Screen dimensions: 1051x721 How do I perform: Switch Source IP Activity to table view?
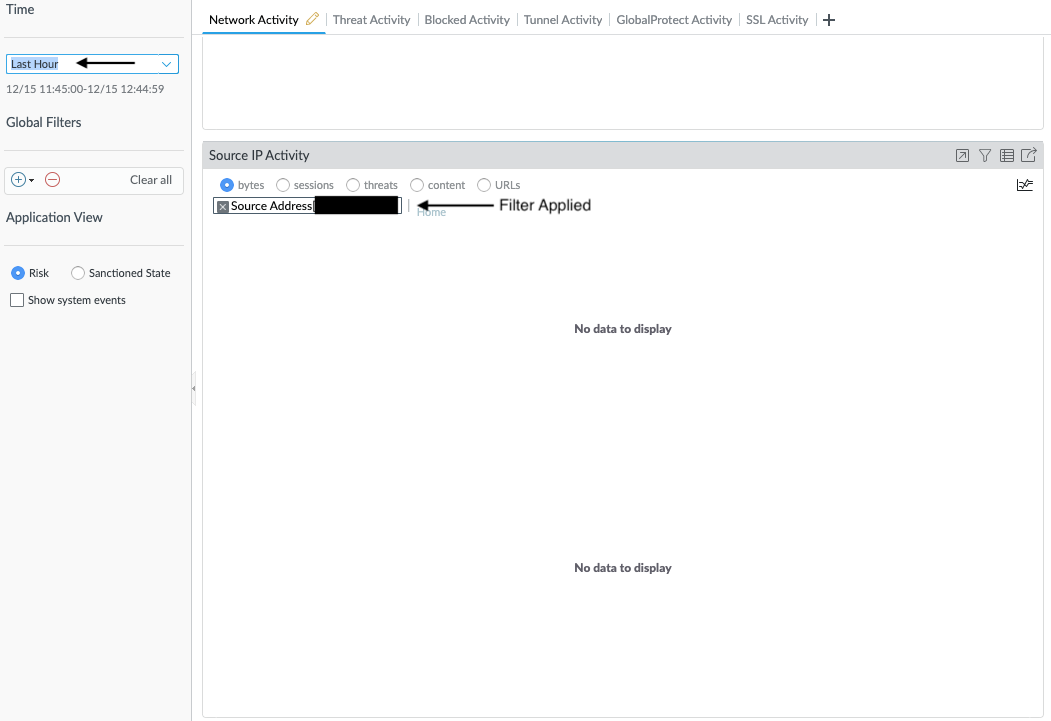pyautogui.click(x=1007, y=155)
